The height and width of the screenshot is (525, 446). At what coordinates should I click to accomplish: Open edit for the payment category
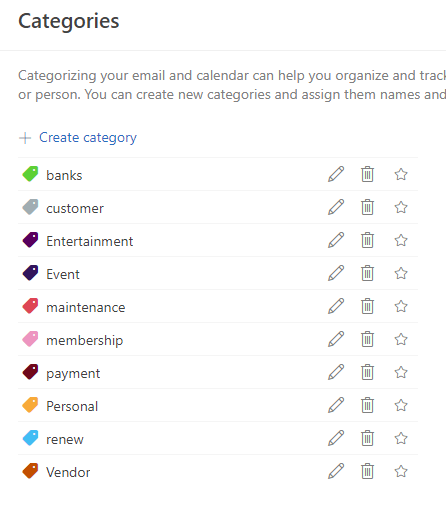[x=336, y=372]
